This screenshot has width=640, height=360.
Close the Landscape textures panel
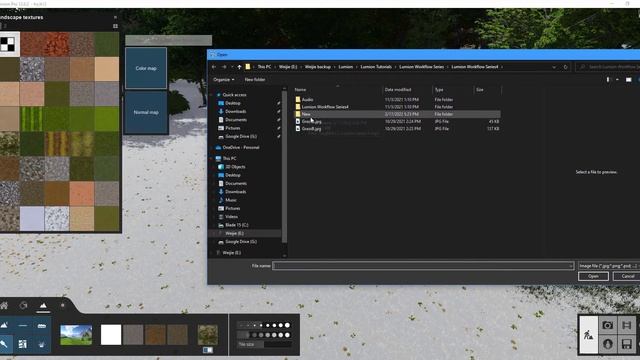(x=116, y=17)
